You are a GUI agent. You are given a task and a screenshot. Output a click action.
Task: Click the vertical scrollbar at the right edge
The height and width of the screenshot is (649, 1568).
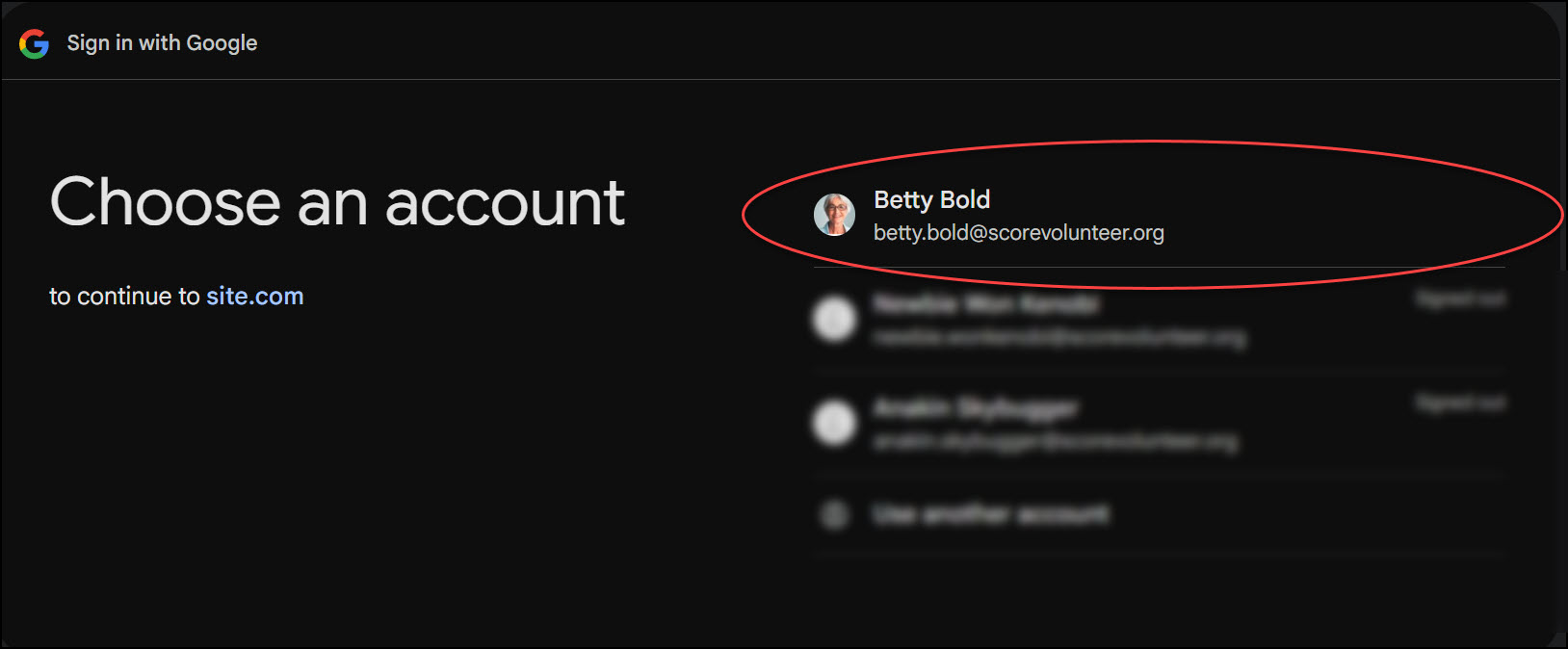click(x=1561, y=173)
